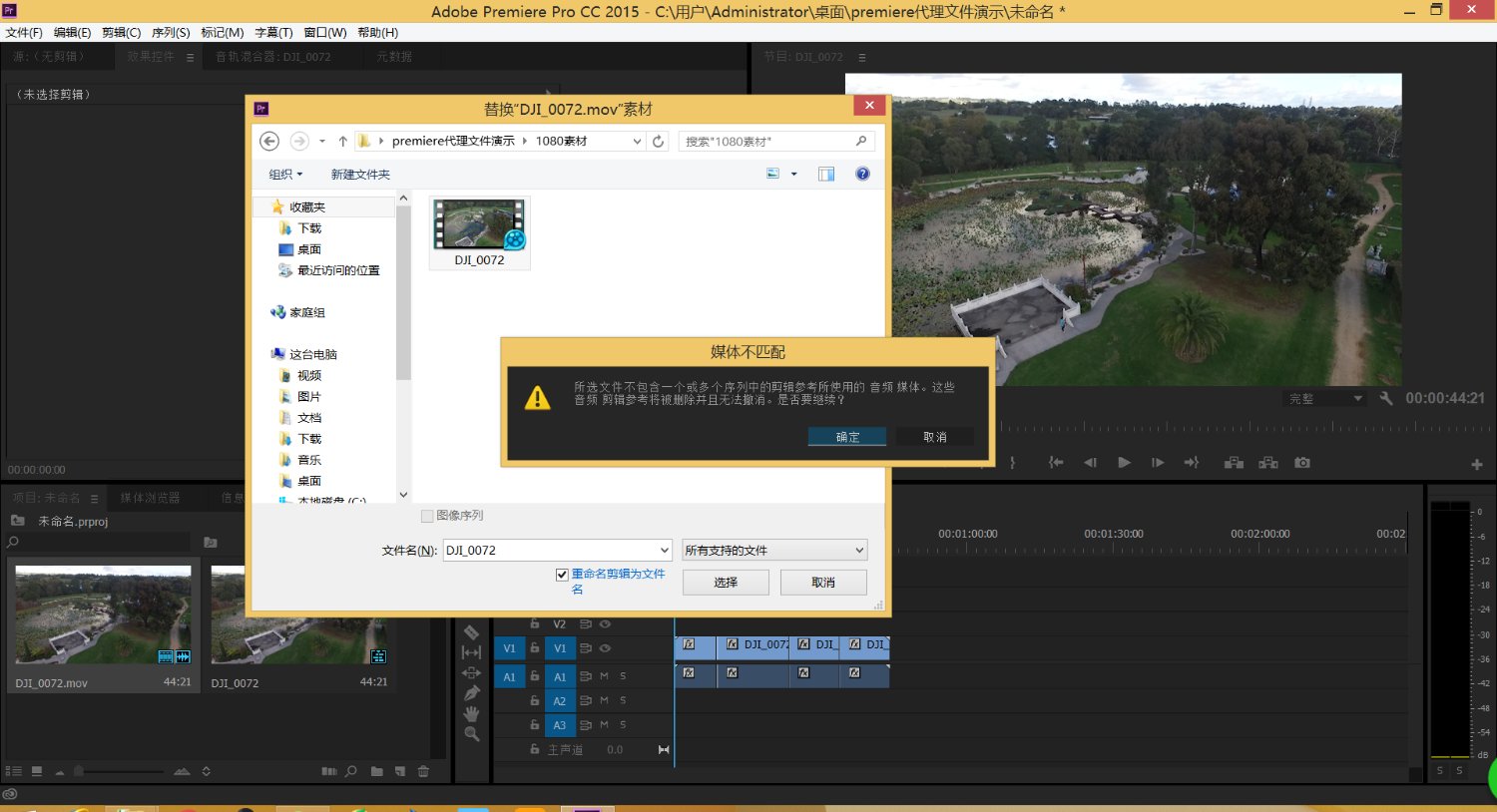Open view options dropdown arrow in dialog
The width and height of the screenshot is (1497, 812).
(x=794, y=174)
